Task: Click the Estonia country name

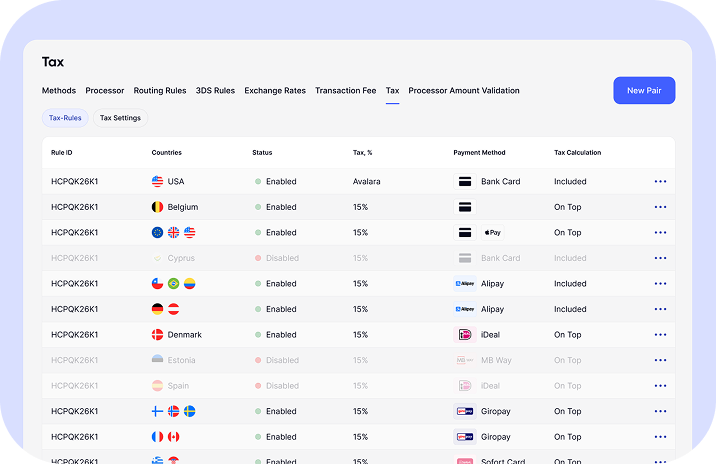Action: point(181,360)
